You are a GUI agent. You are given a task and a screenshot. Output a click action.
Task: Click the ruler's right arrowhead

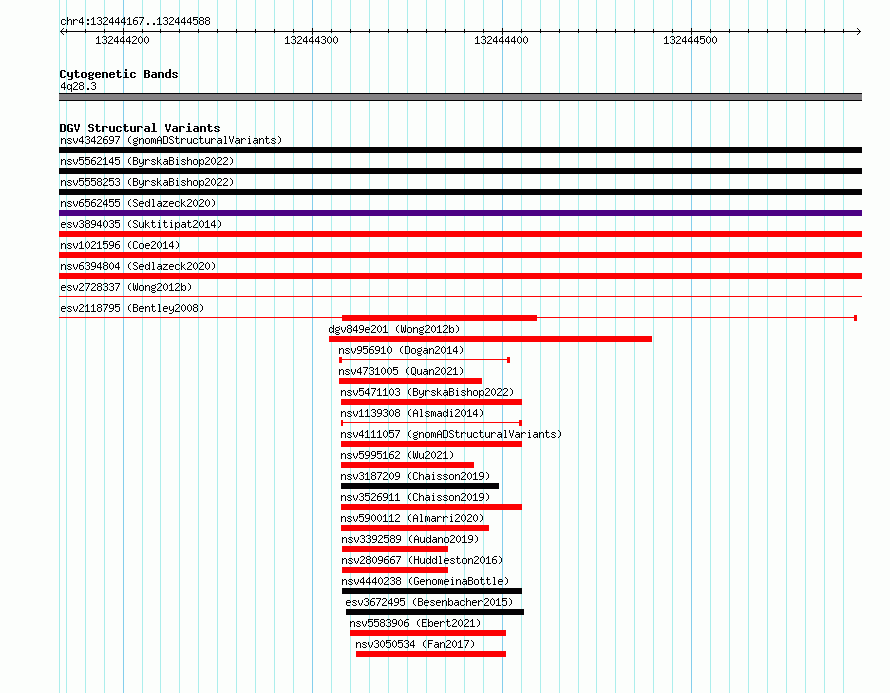click(858, 31)
